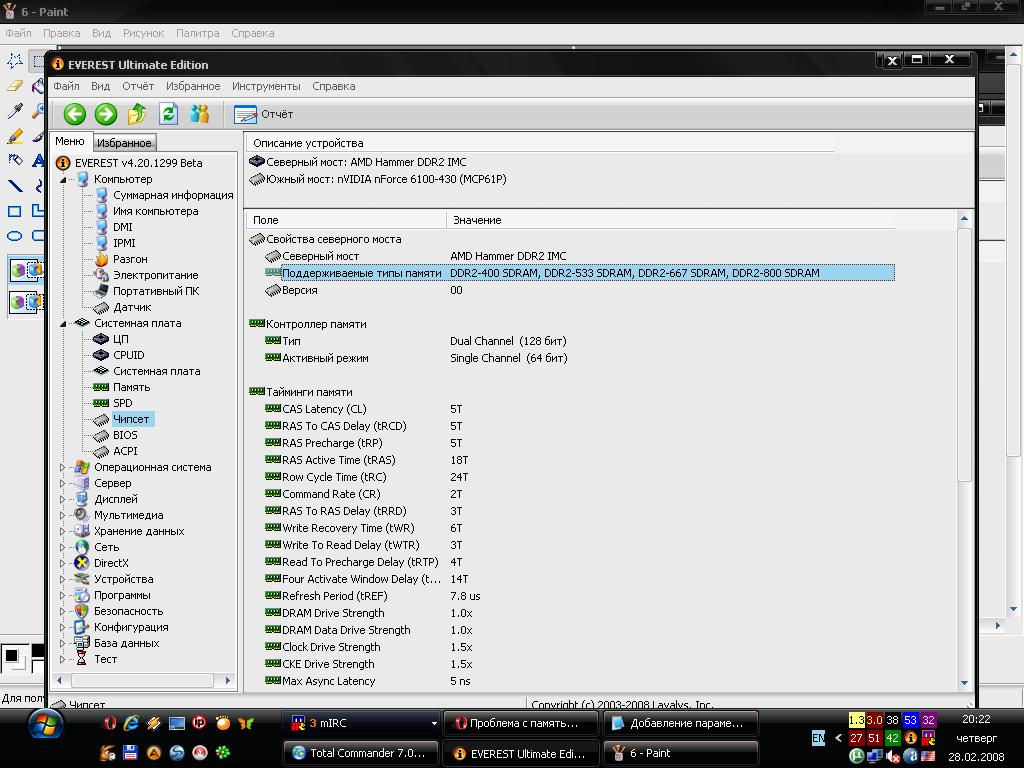Viewport: 1024px width, 768px height.
Task: Click the folder up-level icon in toolbar
Action: coord(137,114)
